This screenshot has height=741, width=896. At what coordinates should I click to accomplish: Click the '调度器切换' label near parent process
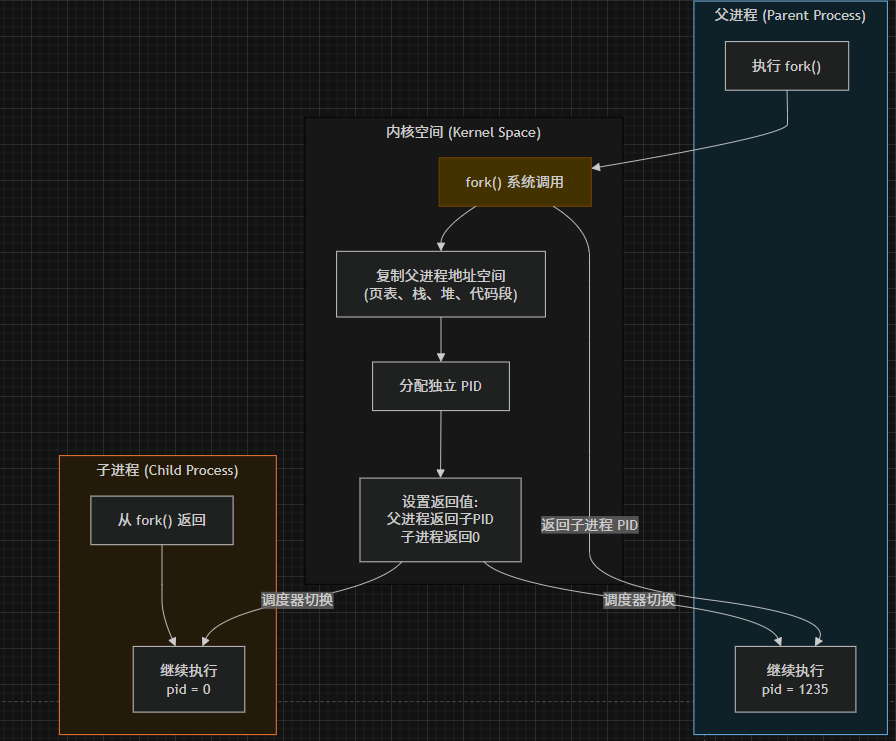click(639, 600)
